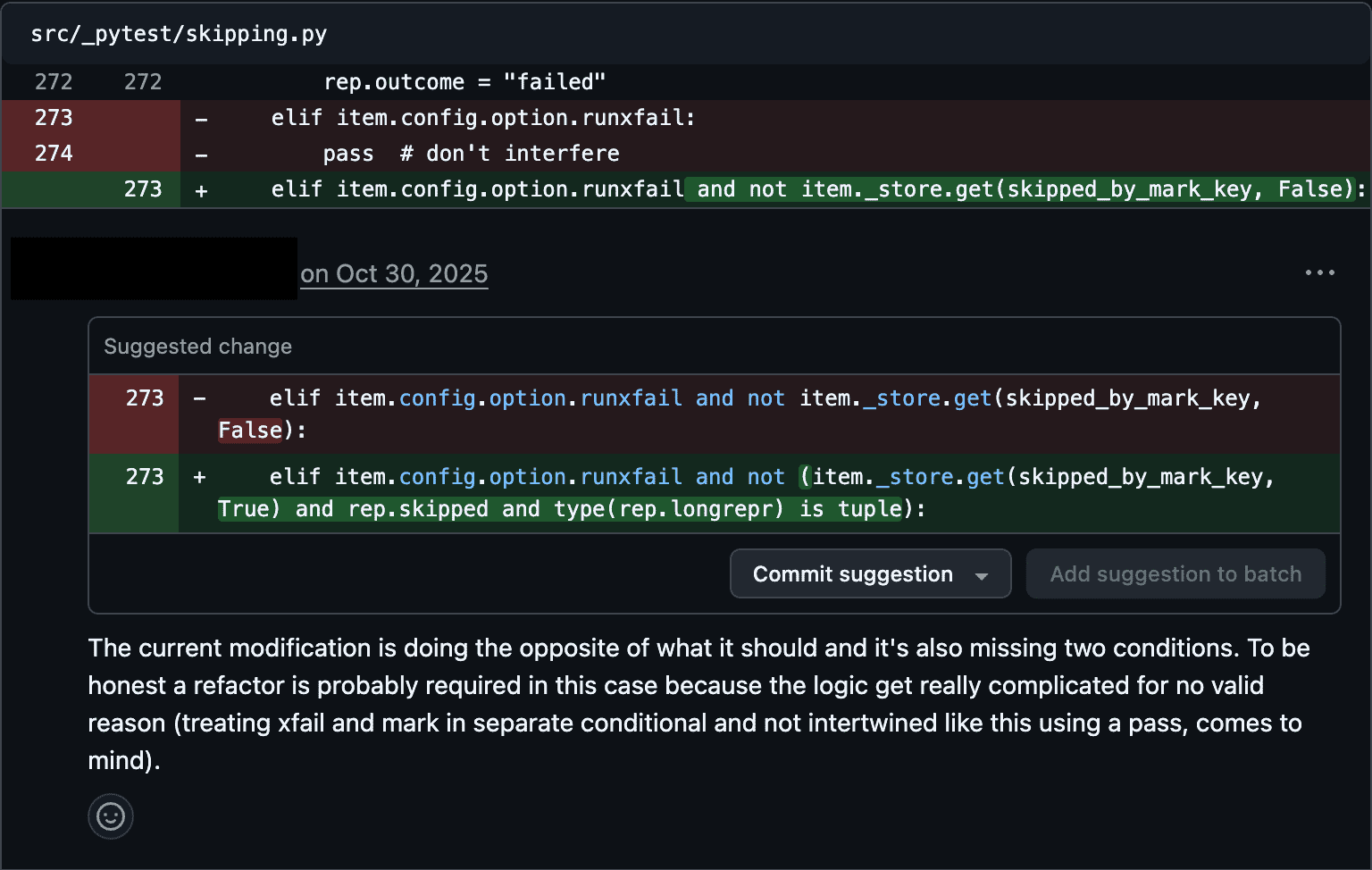
Task: Select Add suggestion to batch
Action: (x=1175, y=573)
